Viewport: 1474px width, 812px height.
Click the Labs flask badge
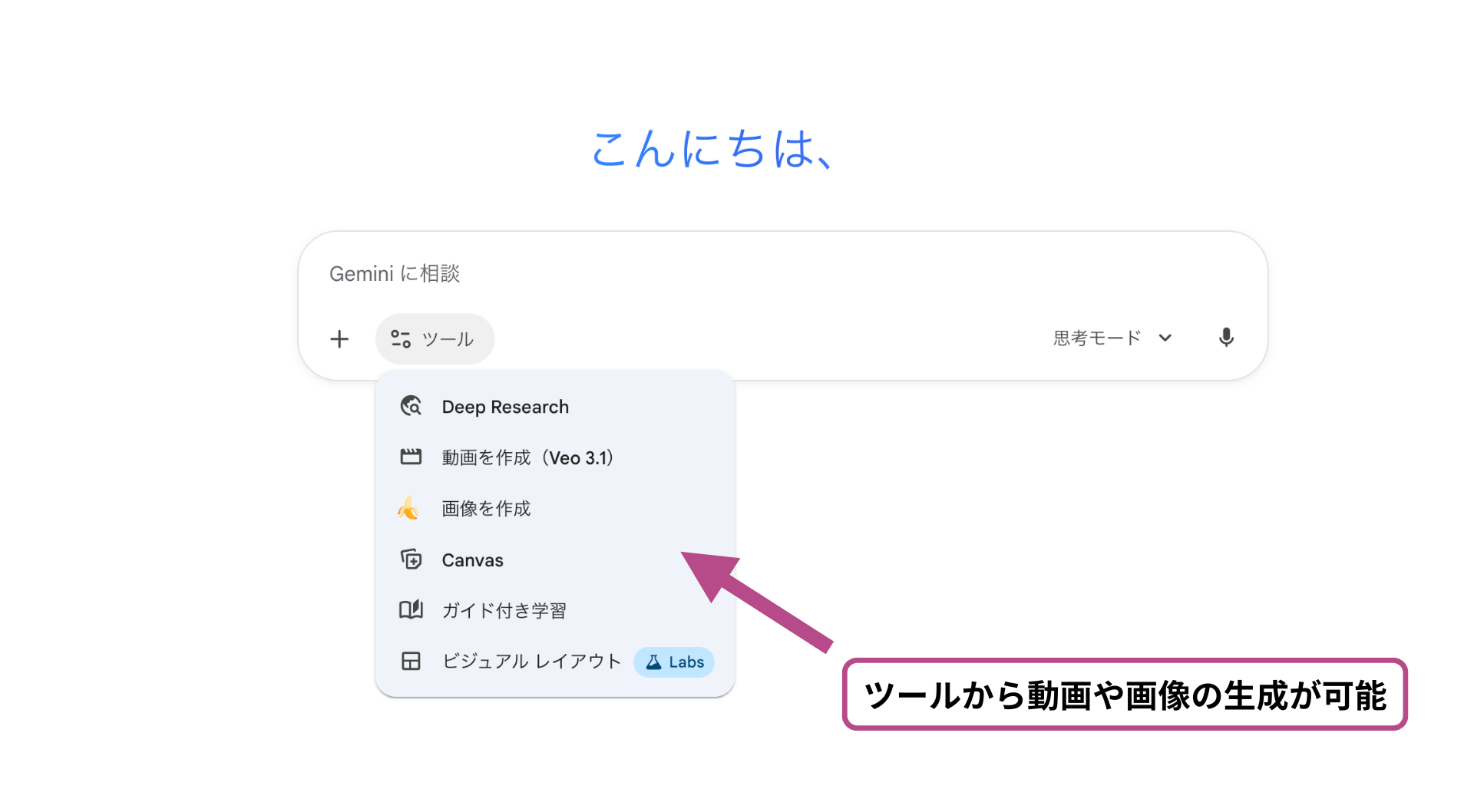coord(674,662)
